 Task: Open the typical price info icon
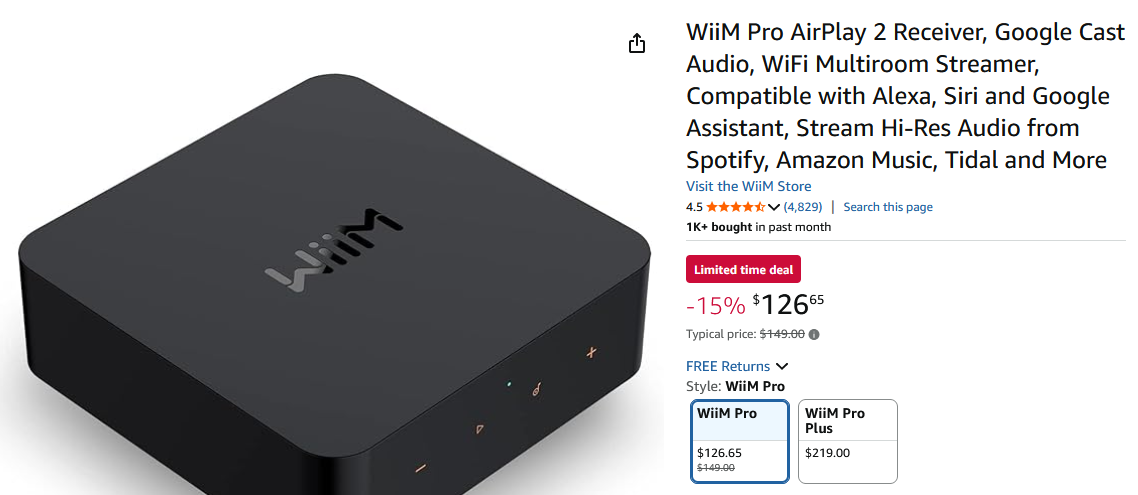(x=814, y=335)
